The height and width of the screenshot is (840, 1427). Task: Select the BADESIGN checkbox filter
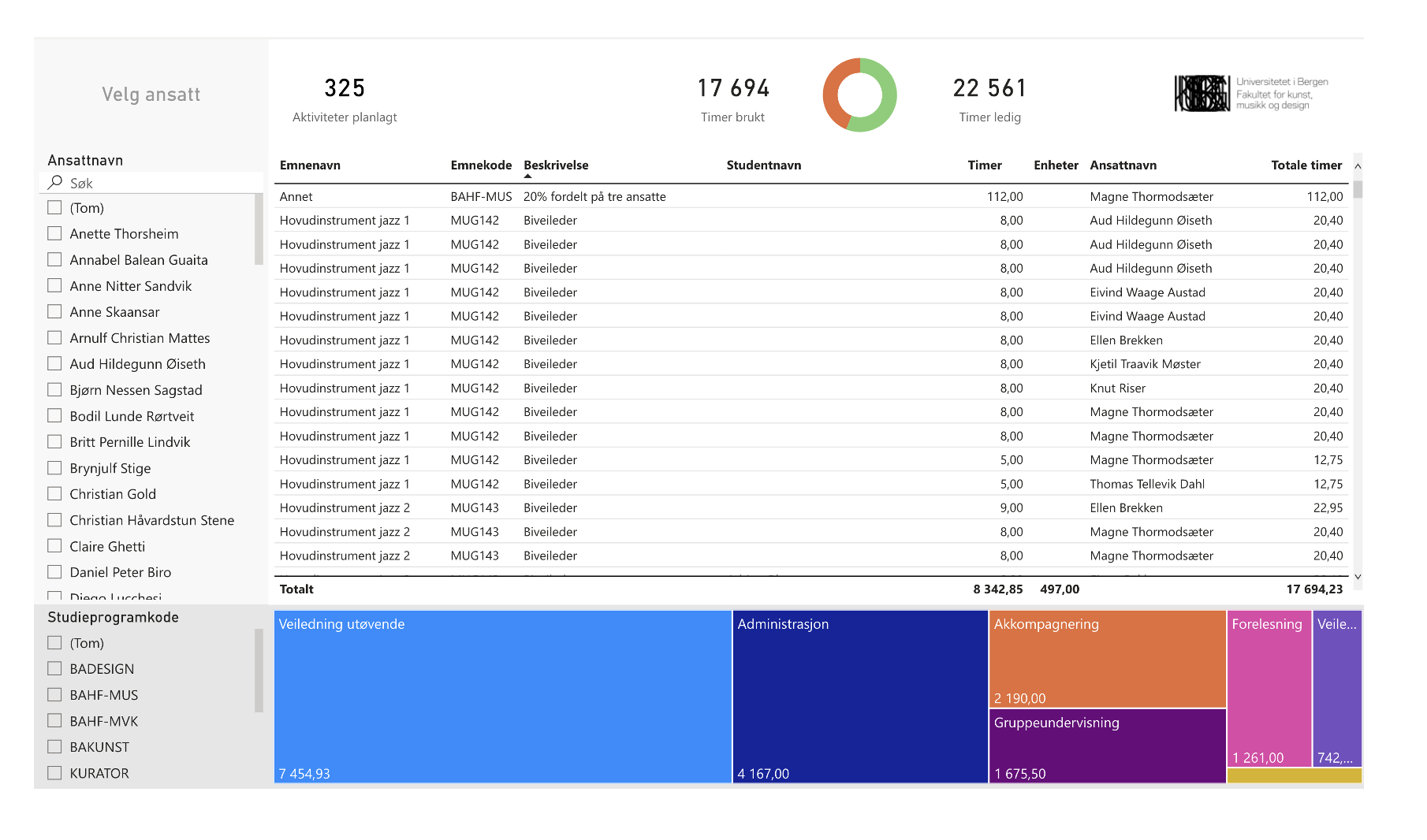(54, 668)
